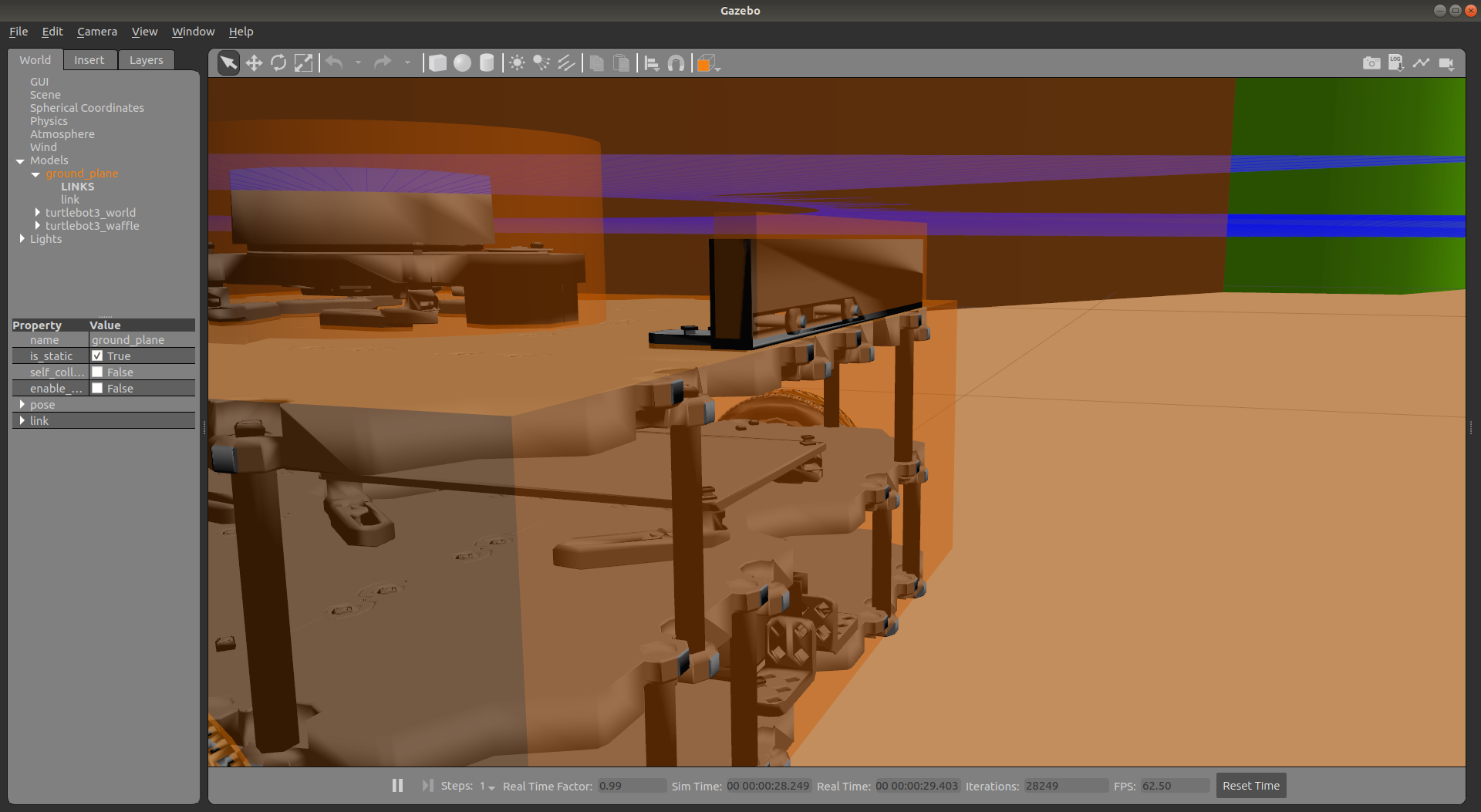The width and height of the screenshot is (1481, 812).
Task: Select the Translate Mode tool
Action: (254, 62)
